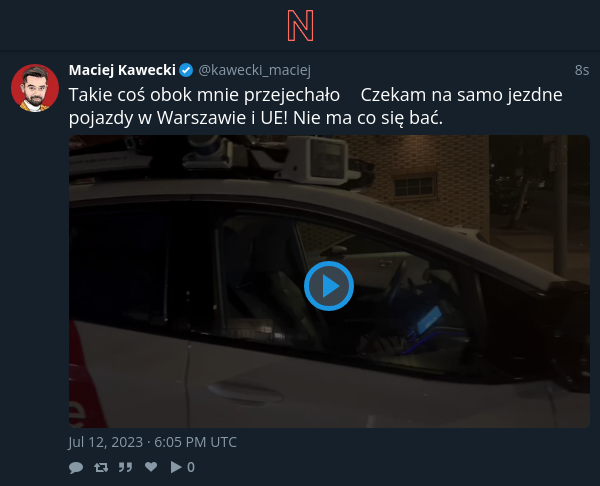Click the car door handle in the video
600x486 pixels.
pos(245,391)
